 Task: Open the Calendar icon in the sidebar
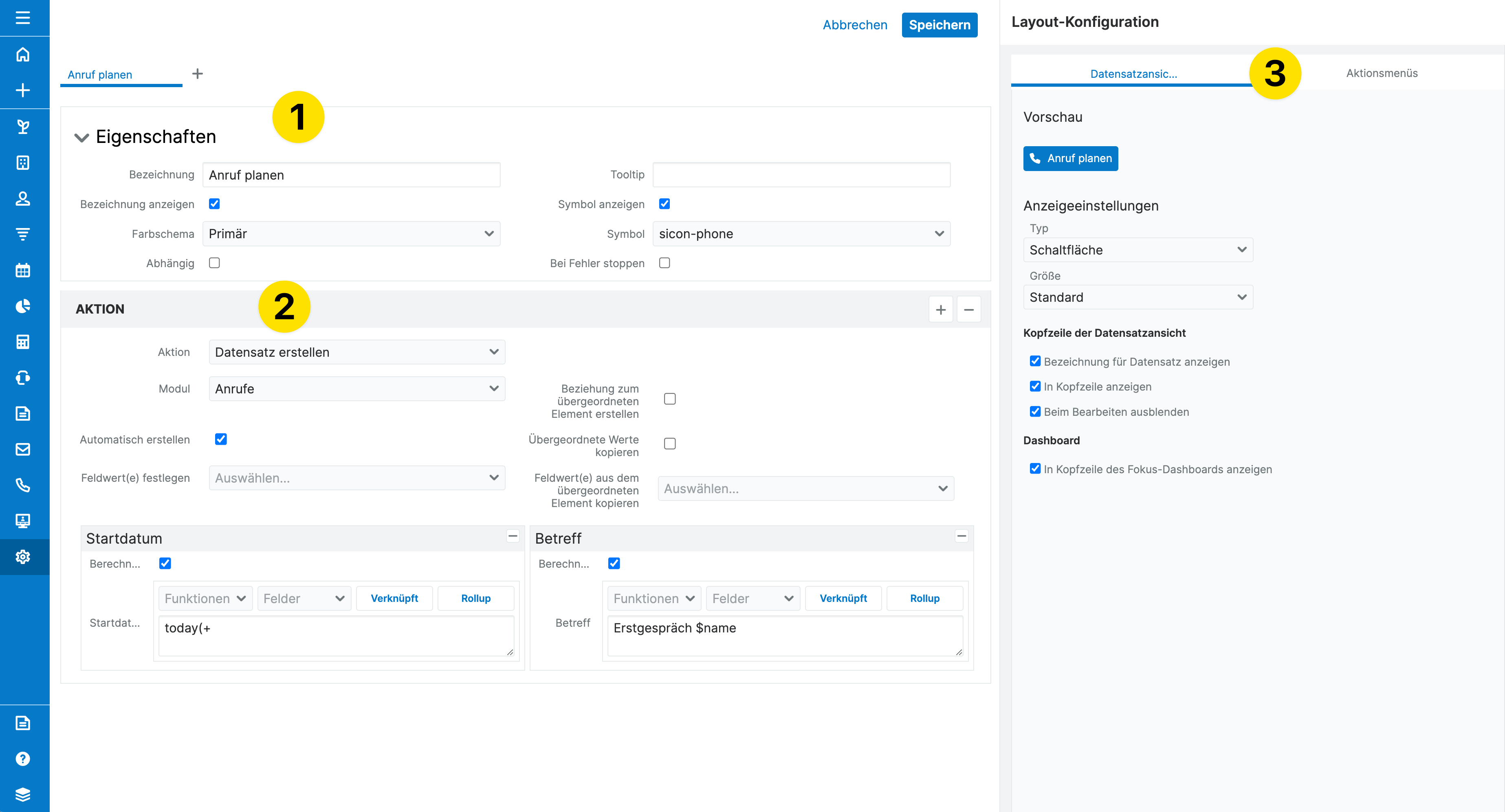click(x=23, y=270)
